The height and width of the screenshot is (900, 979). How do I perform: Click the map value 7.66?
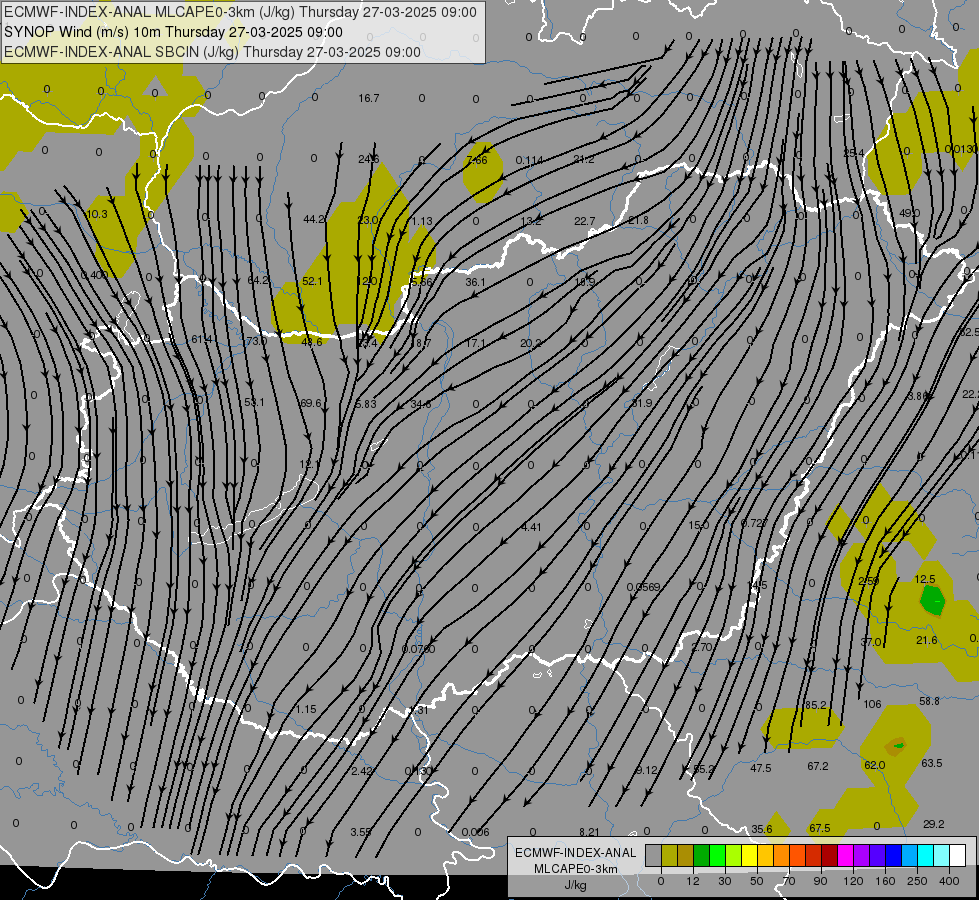[x=477, y=161]
